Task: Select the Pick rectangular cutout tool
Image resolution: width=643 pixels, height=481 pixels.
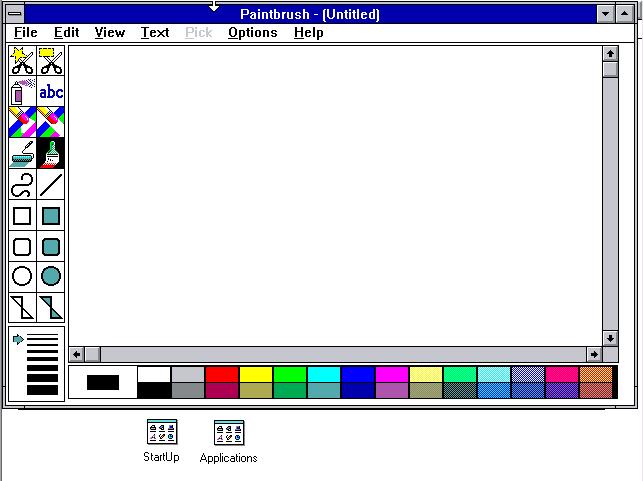Action: click(51, 62)
